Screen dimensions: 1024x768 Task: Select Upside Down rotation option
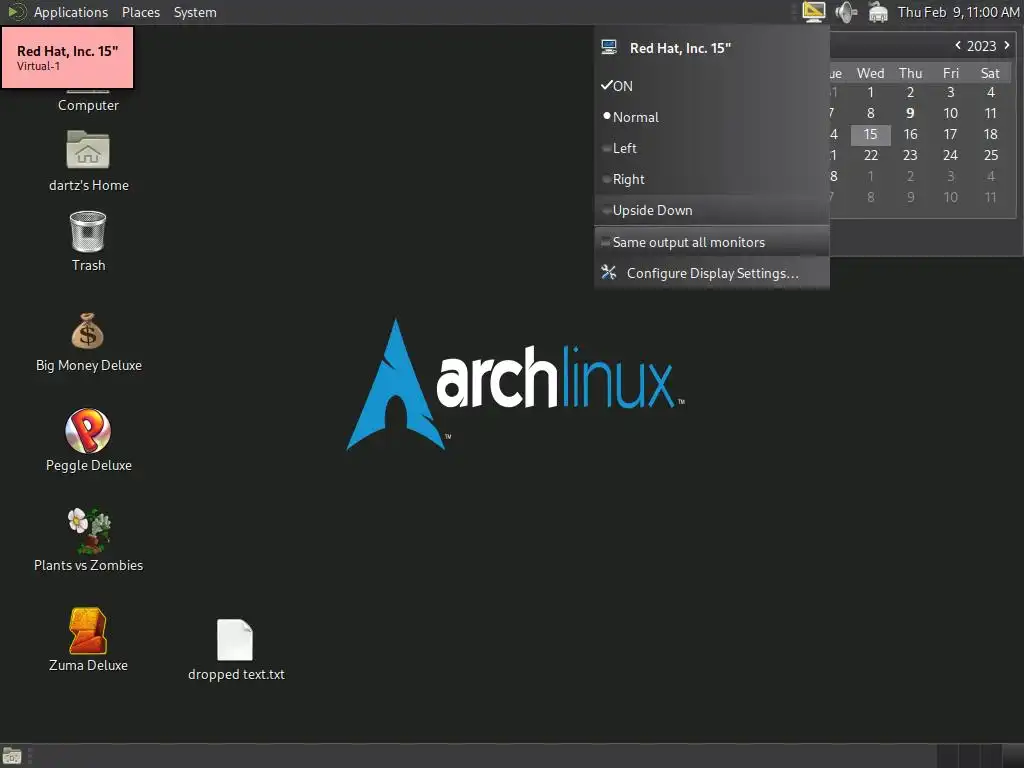712,210
